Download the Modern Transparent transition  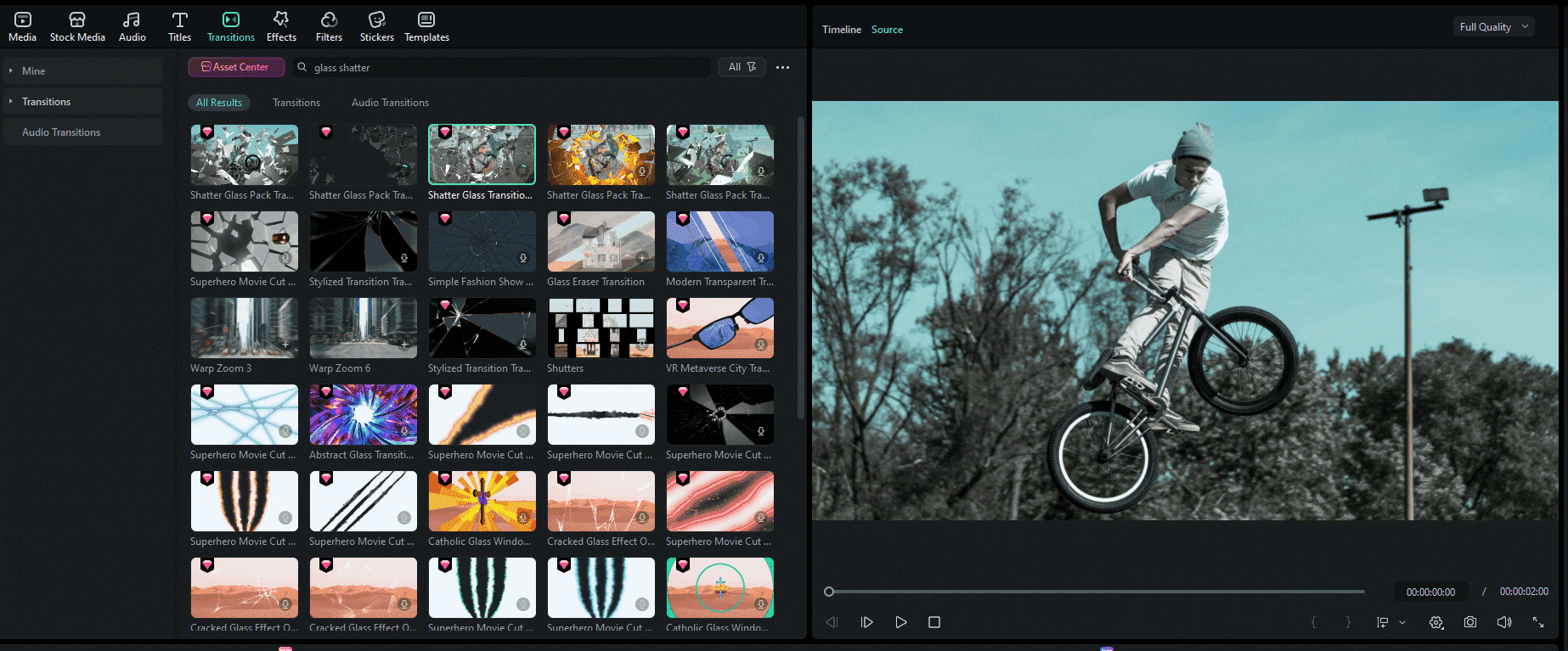(x=761, y=258)
